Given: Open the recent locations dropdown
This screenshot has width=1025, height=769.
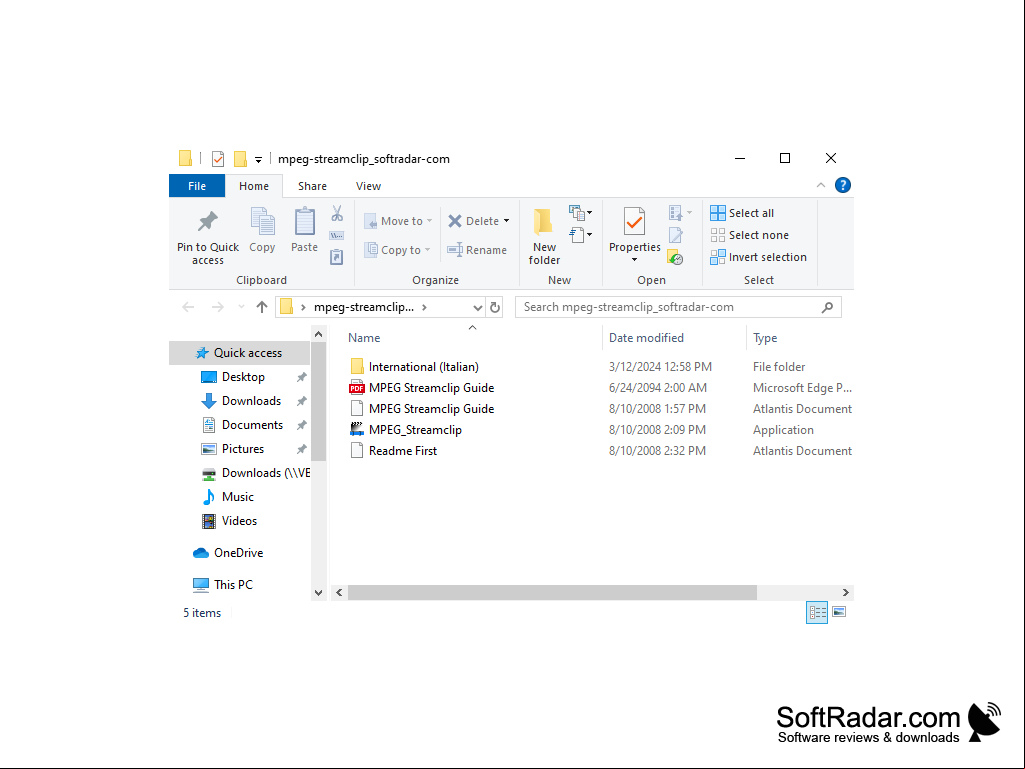Looking at the screenshot, I should (x=241, y=307).
